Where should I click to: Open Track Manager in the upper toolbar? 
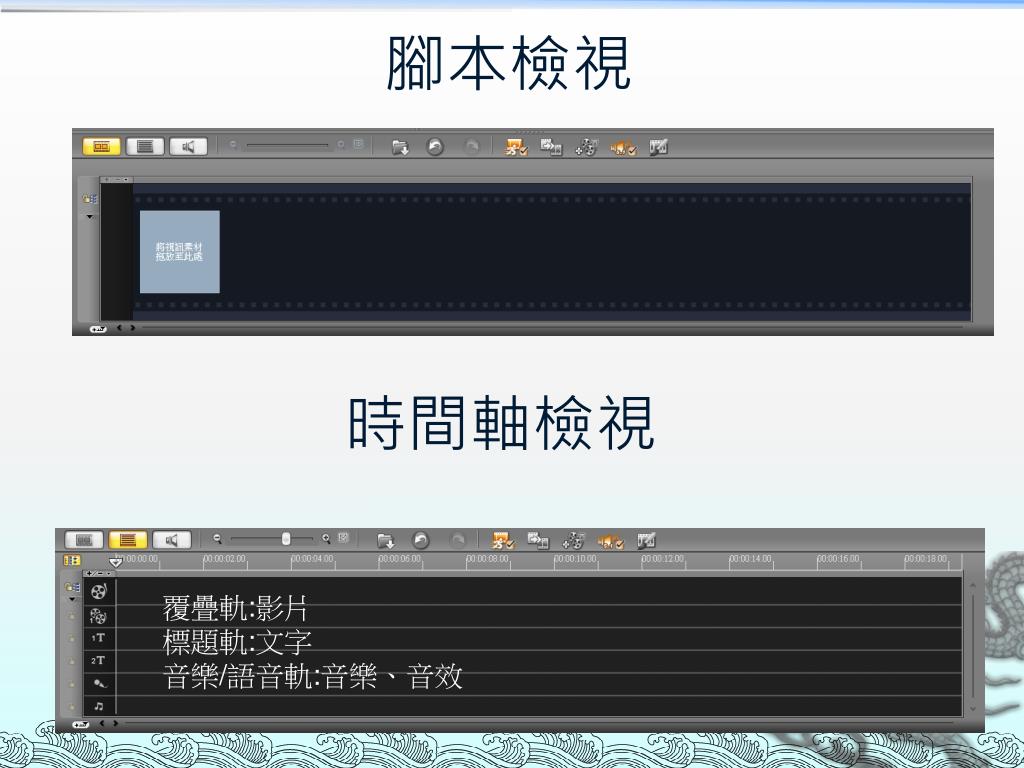pyautogui.click(x=586, y=147)
